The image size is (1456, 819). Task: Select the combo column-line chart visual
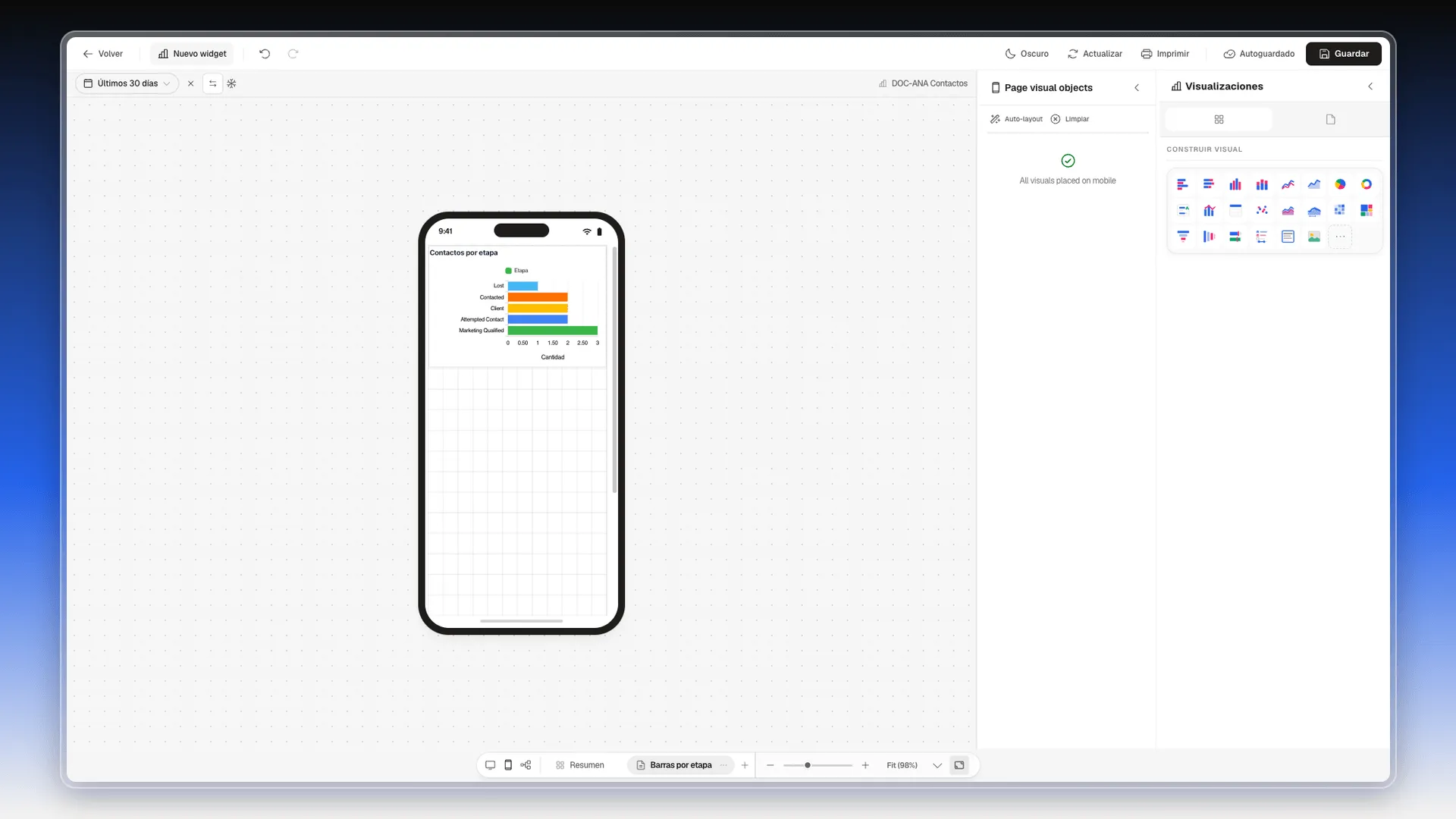pos(1209,210)
